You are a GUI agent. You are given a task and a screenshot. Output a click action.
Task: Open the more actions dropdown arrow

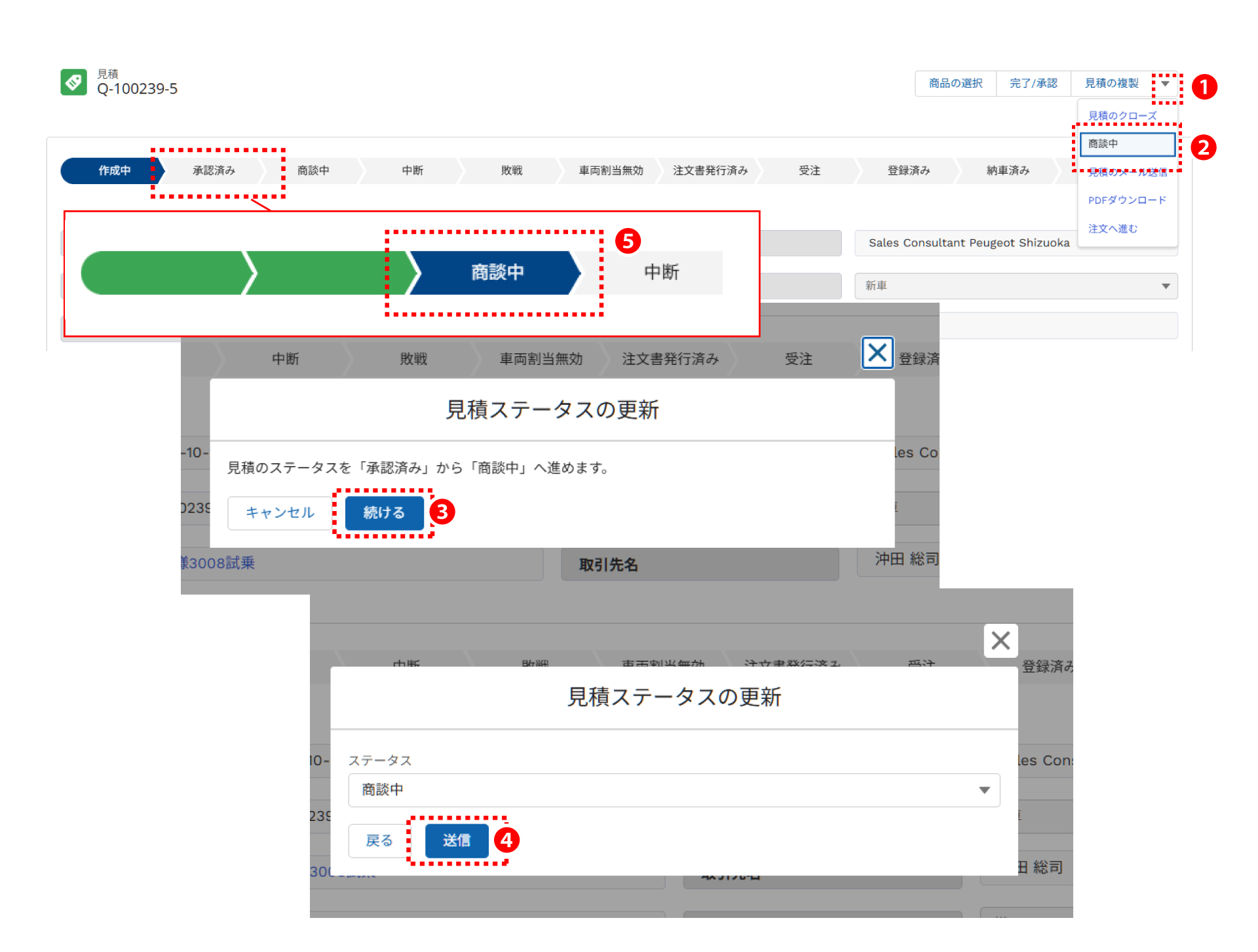pyautogui.click(x=1165, y=84)
